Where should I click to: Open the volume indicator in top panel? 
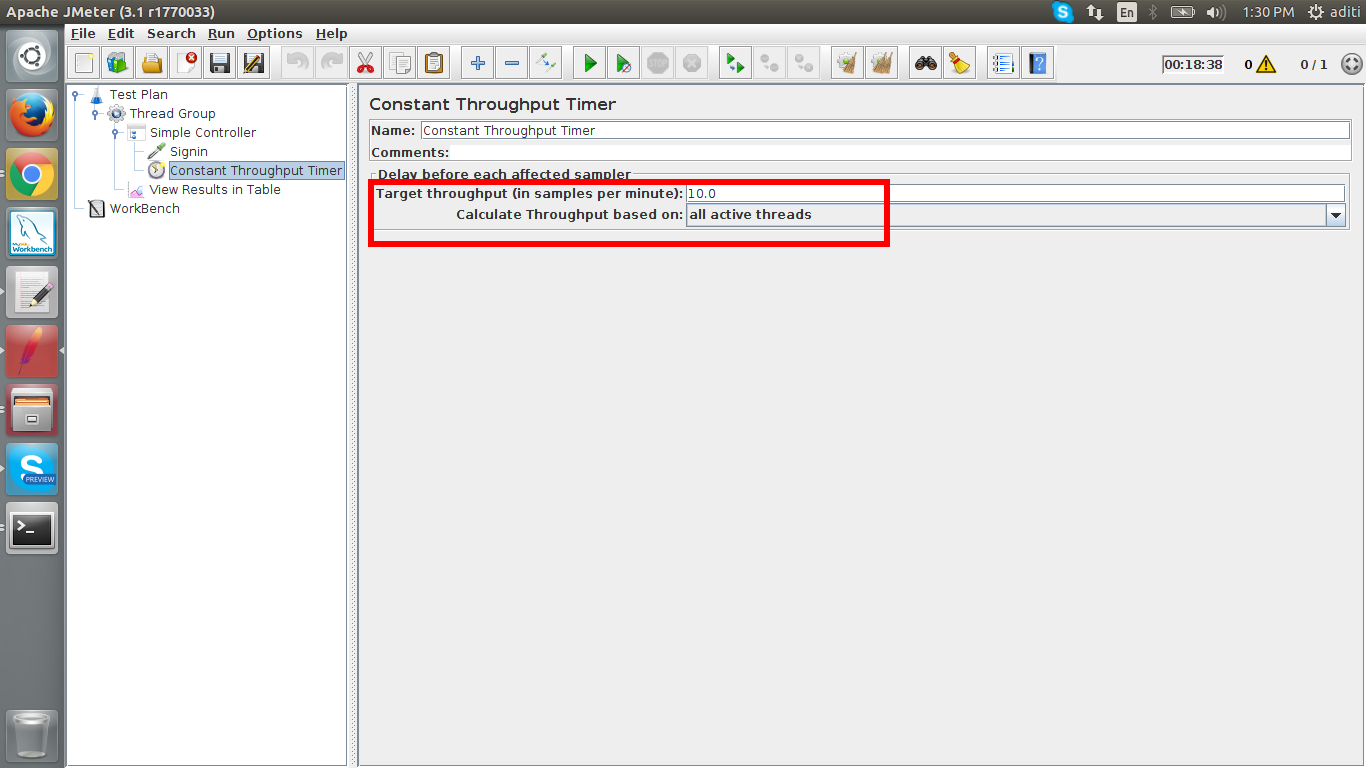(1216, 12)
